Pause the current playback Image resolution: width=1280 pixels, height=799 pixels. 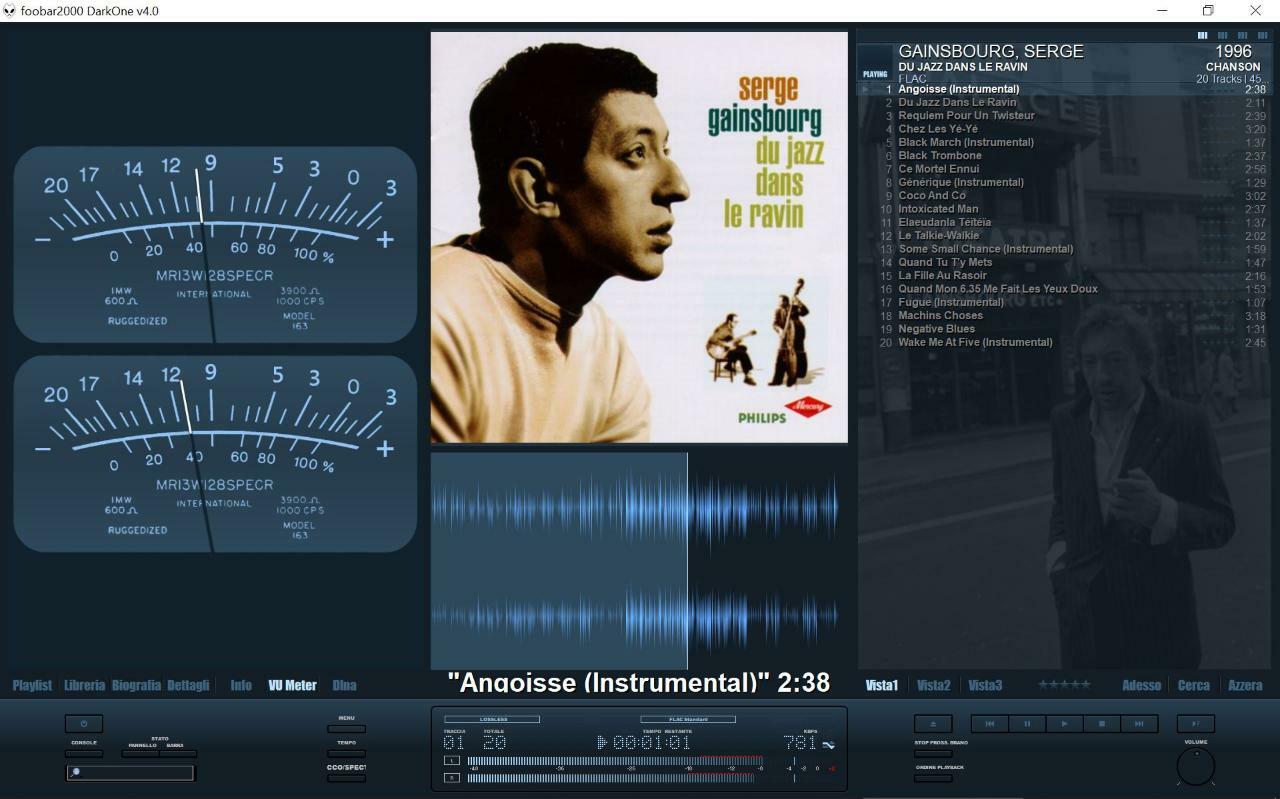coord(1027,723)
